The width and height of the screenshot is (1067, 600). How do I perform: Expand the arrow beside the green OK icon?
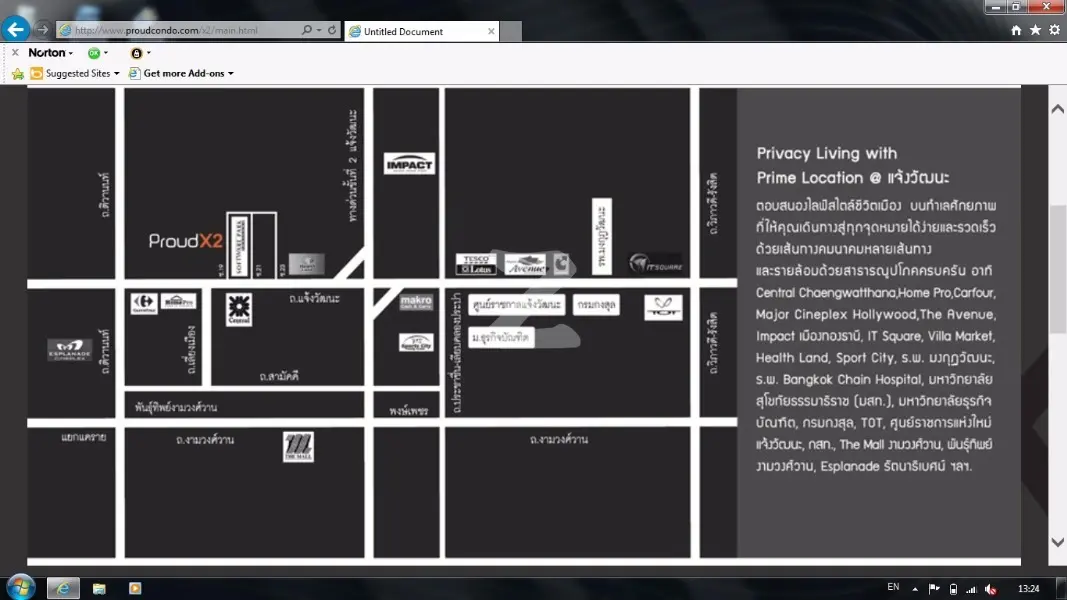105,52
